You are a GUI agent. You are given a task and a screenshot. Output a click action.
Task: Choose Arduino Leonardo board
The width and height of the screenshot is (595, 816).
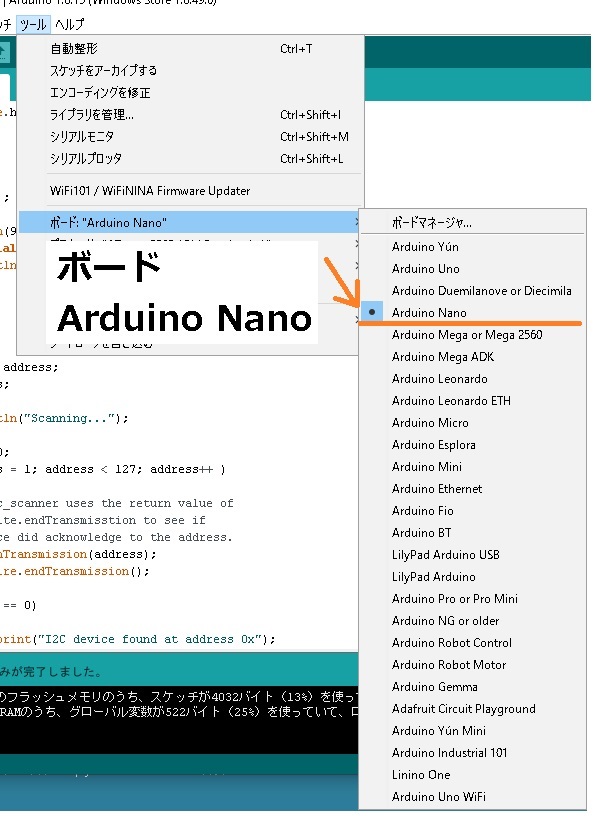coord(473,378)
